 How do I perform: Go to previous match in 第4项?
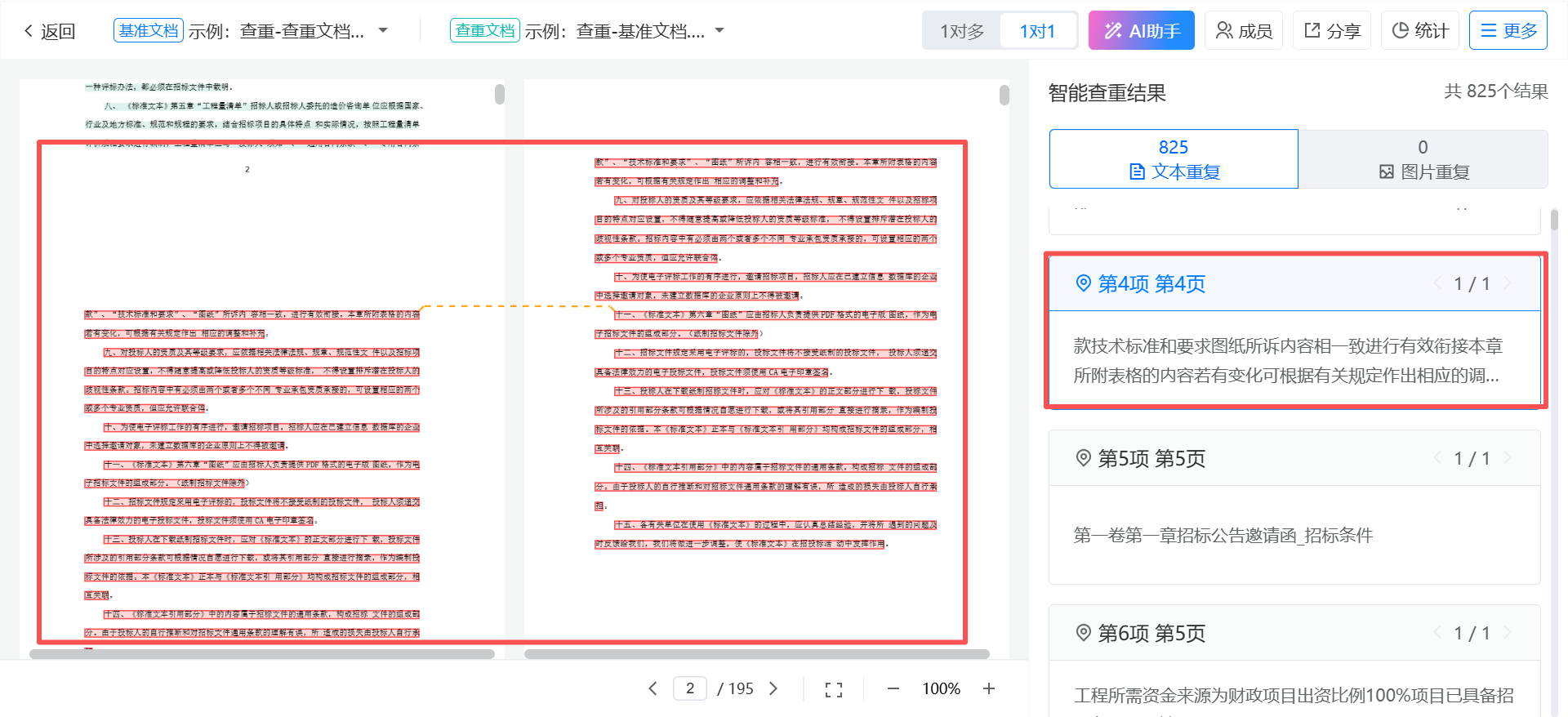point(1437,283)
